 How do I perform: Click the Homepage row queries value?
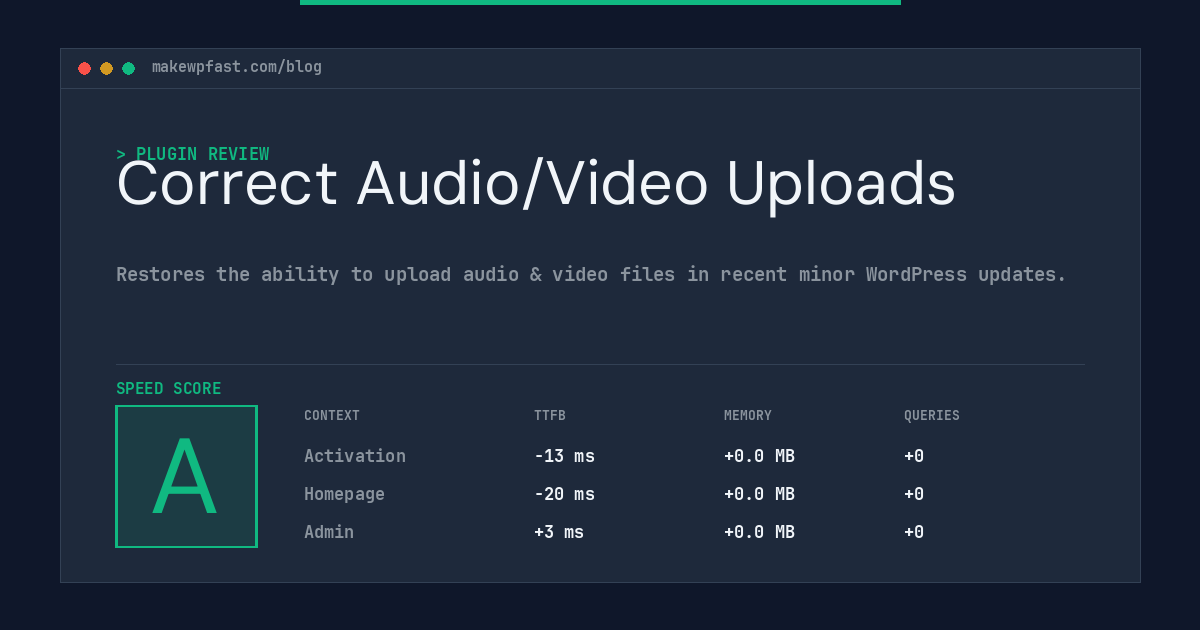point(914,494)
